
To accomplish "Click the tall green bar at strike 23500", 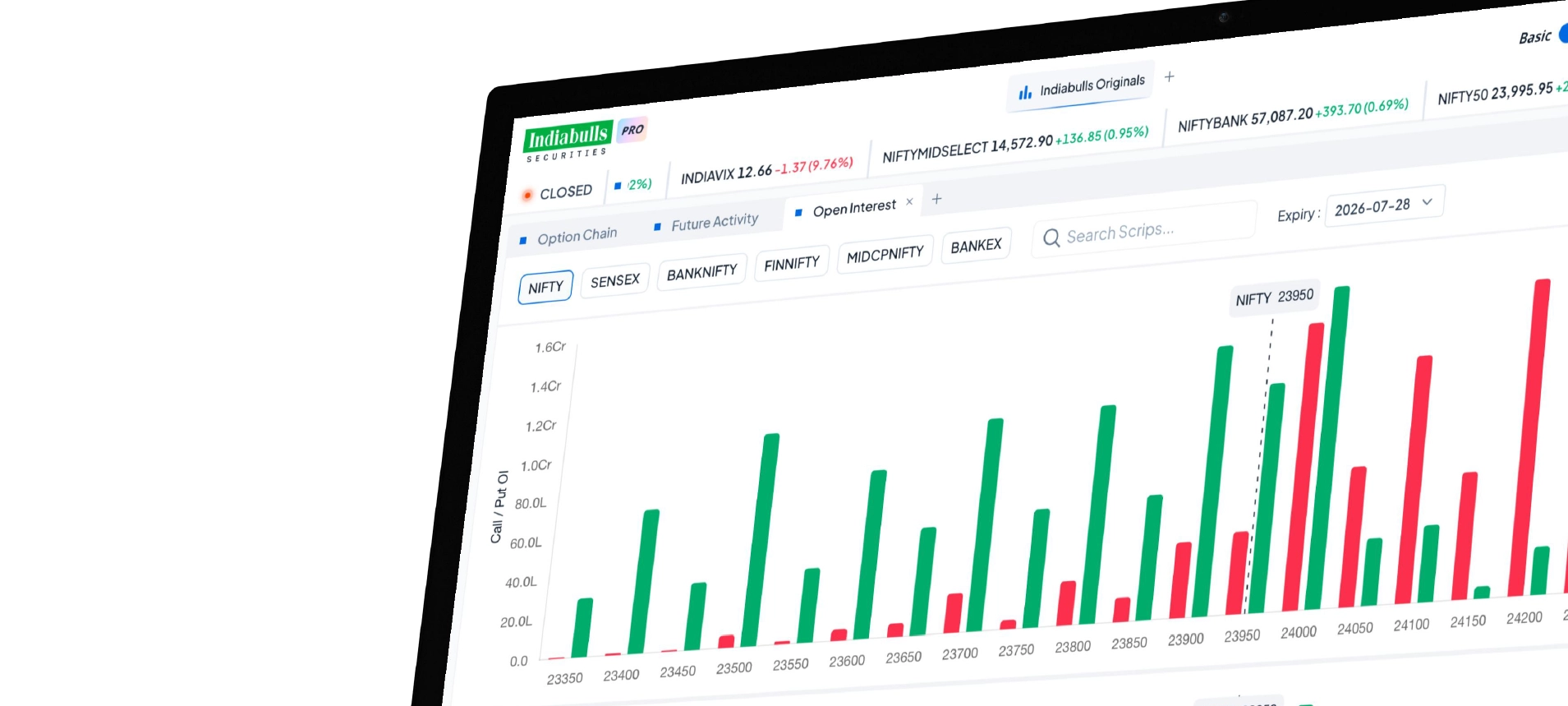I will tap(761, 540).
